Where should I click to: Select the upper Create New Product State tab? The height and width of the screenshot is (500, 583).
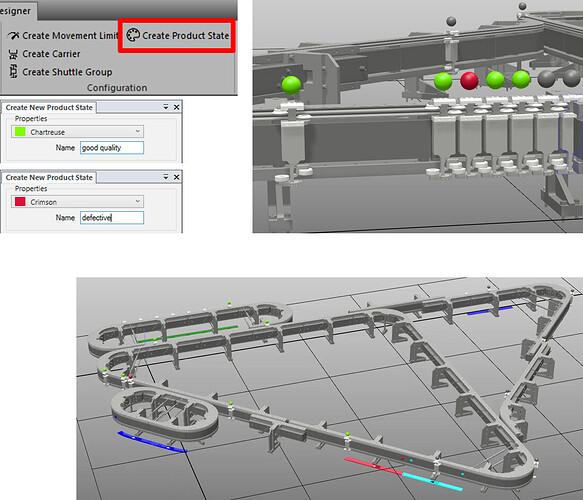click(49, 107)
